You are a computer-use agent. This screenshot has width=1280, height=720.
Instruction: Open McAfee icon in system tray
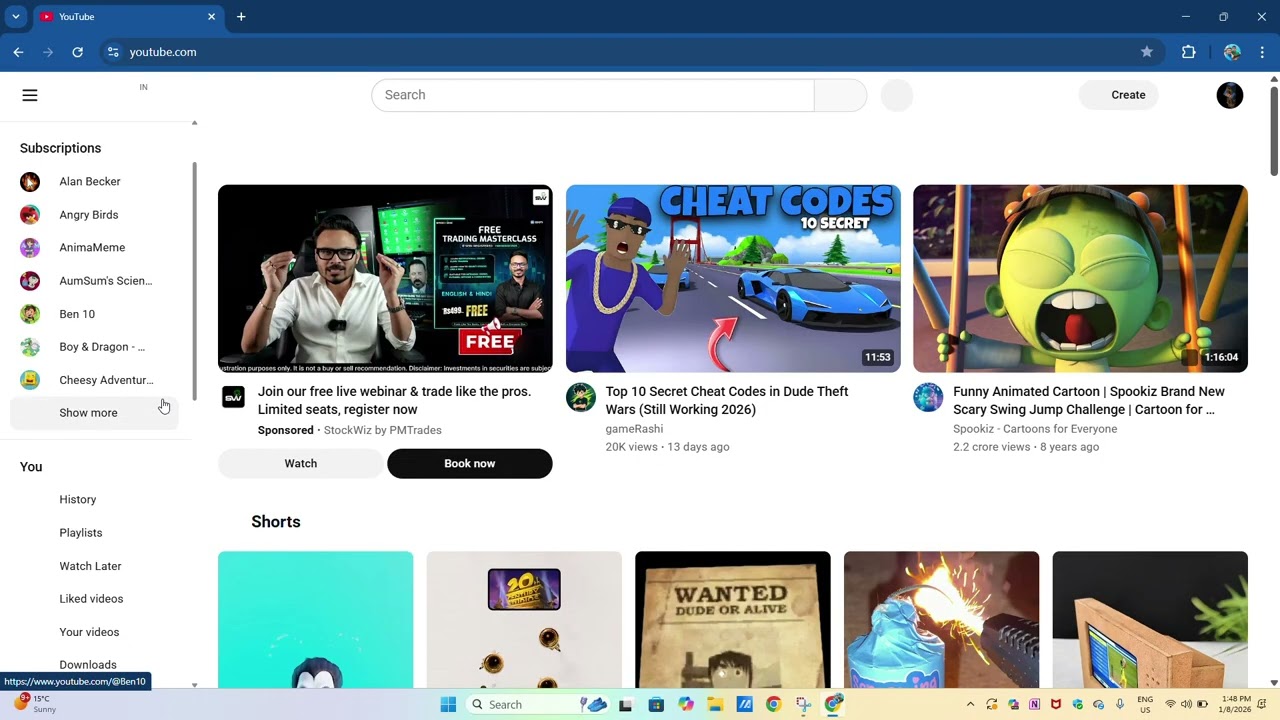[1055, 704]
